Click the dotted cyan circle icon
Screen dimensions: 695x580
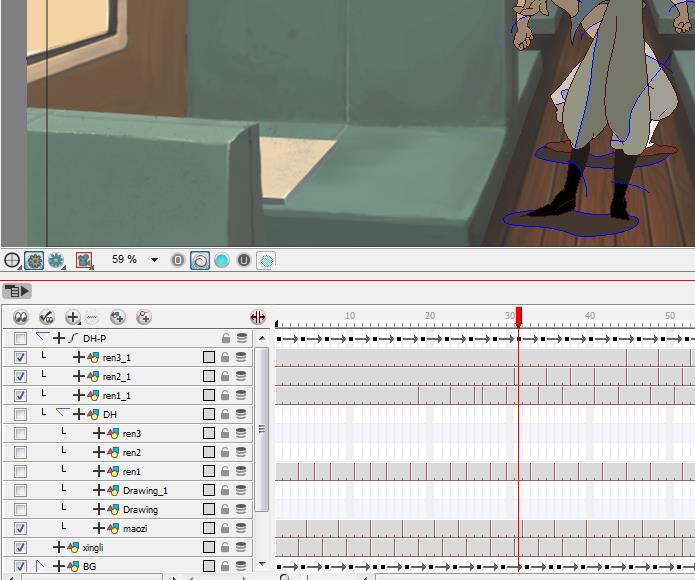(x=266, y=260)
